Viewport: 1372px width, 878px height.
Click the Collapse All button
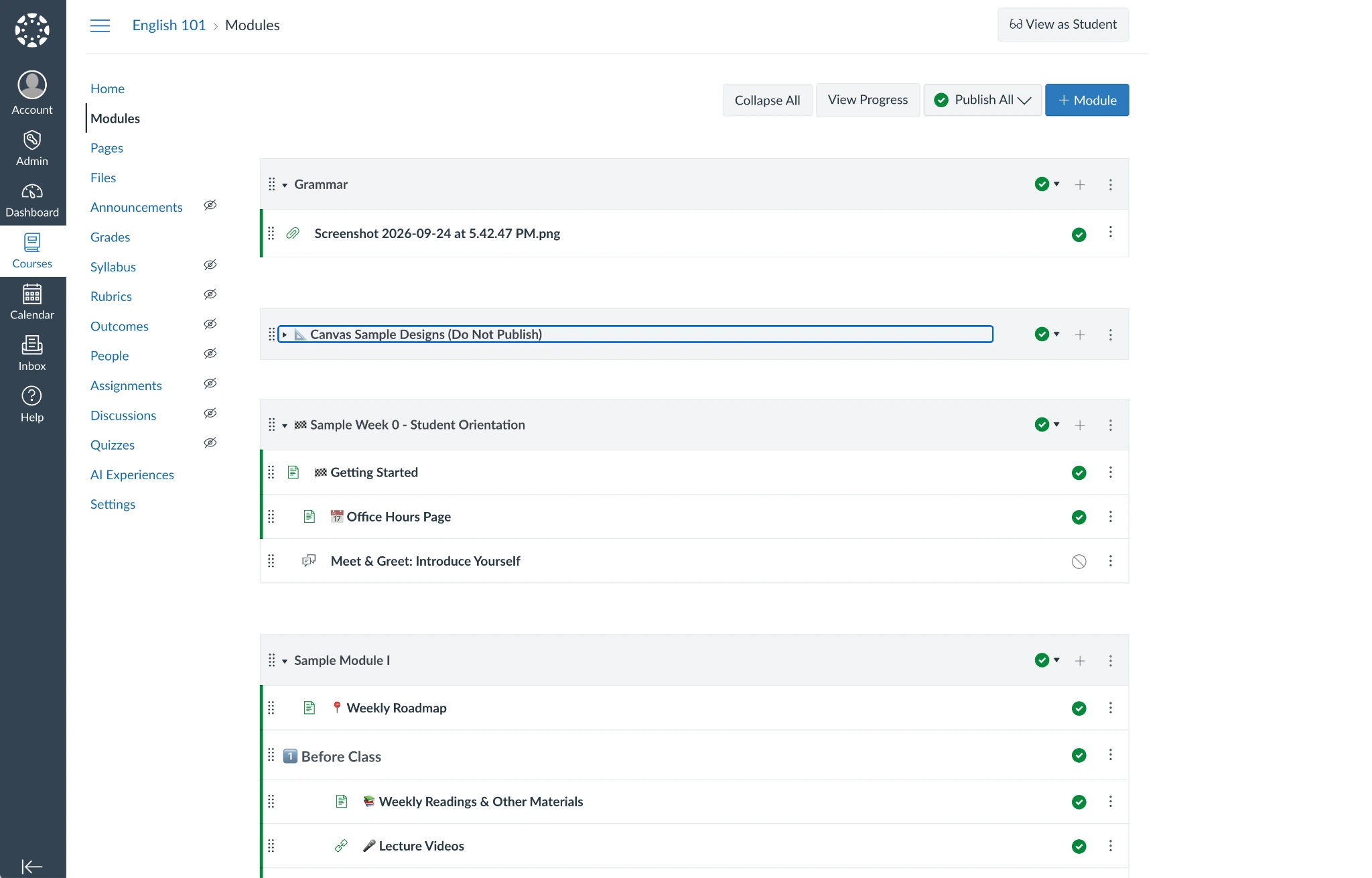coord(767,100)
